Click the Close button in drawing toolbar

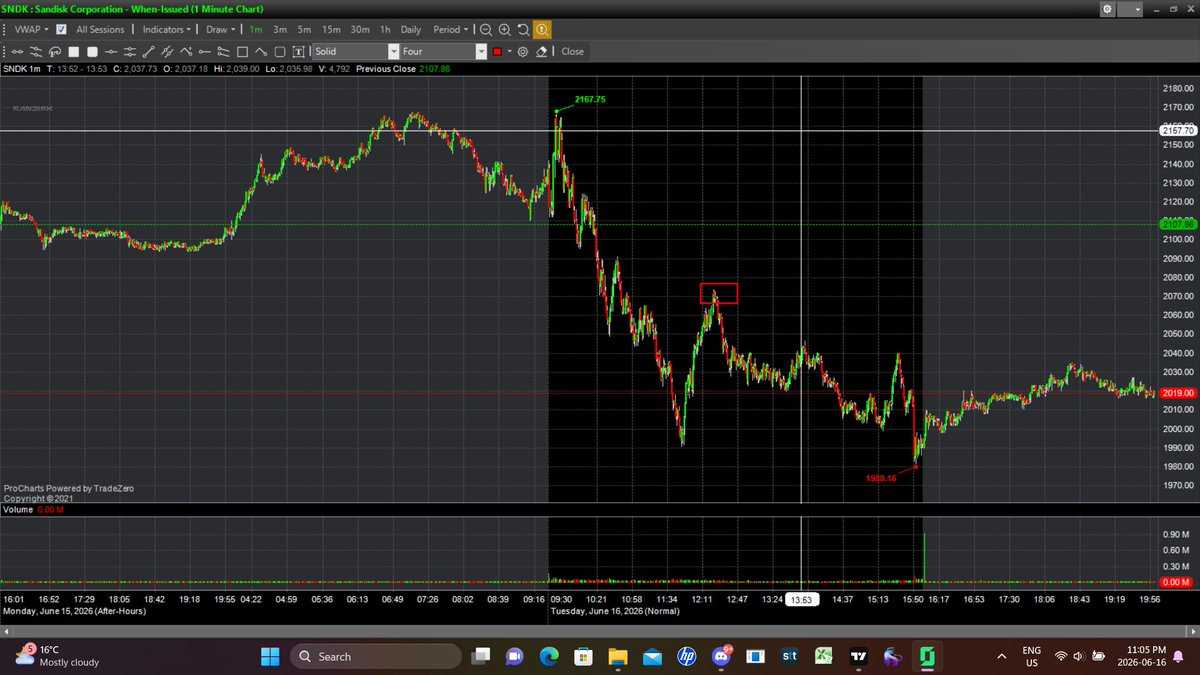coord(572,51)
